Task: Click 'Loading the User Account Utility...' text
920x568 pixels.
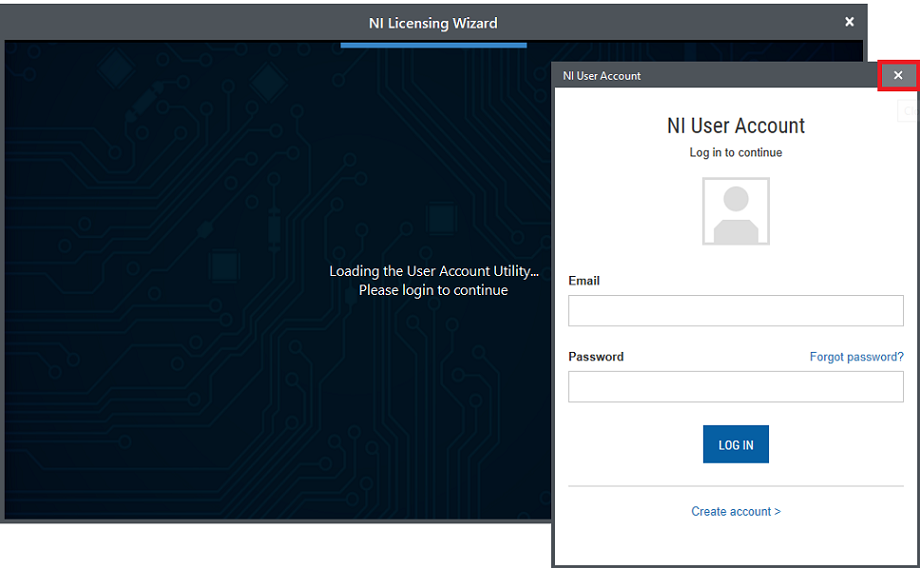Action: 434,271
